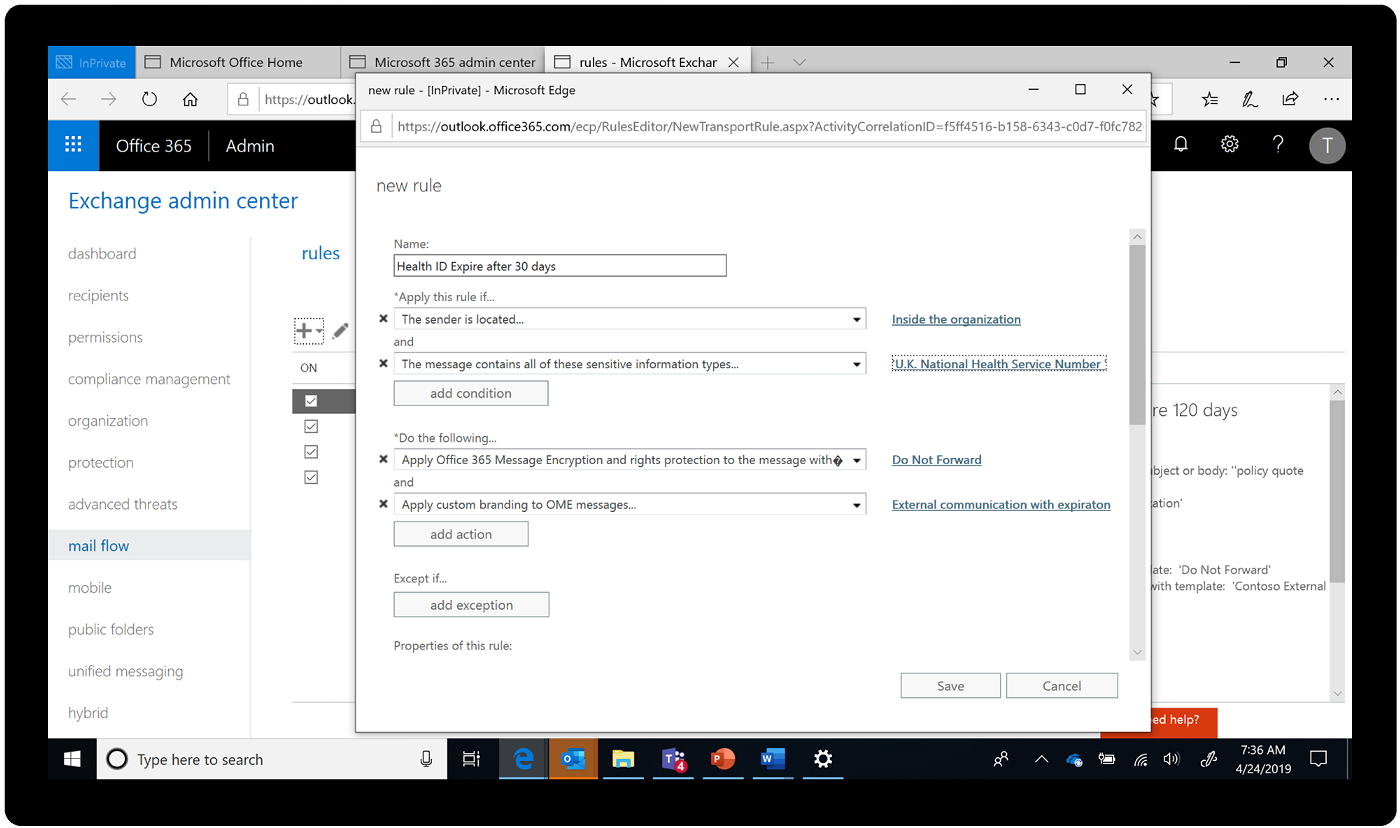Open the Office 365 app launcher
1400x828 pixels.
(73, 145)
